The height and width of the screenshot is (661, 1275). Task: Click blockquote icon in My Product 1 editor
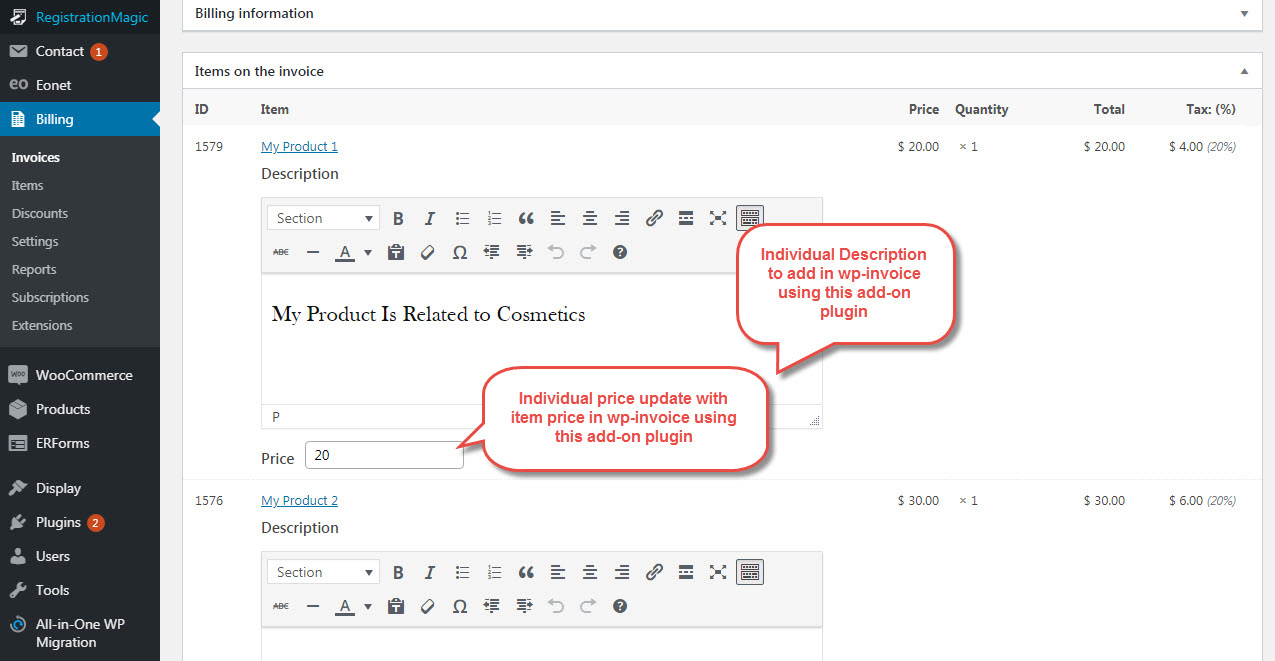pos(526,218)
